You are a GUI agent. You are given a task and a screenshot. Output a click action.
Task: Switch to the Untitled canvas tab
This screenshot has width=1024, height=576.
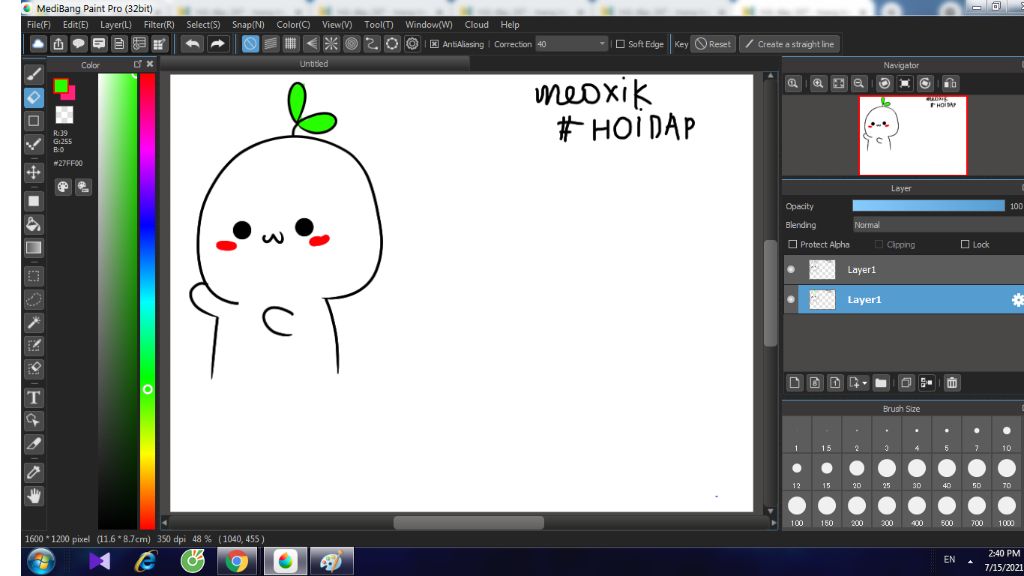tap(314, 63)
